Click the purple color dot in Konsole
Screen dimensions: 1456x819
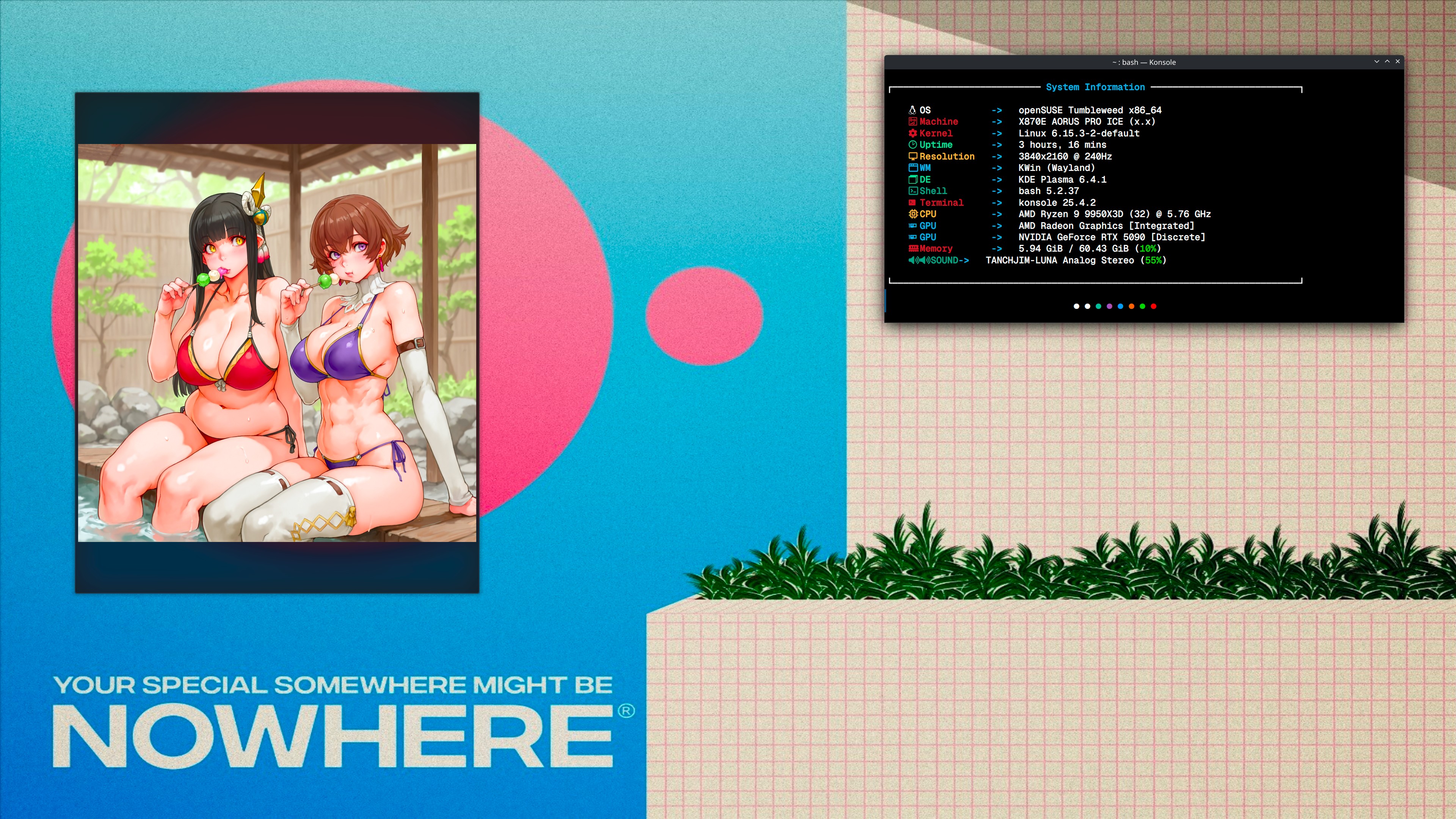point(1109,306)
